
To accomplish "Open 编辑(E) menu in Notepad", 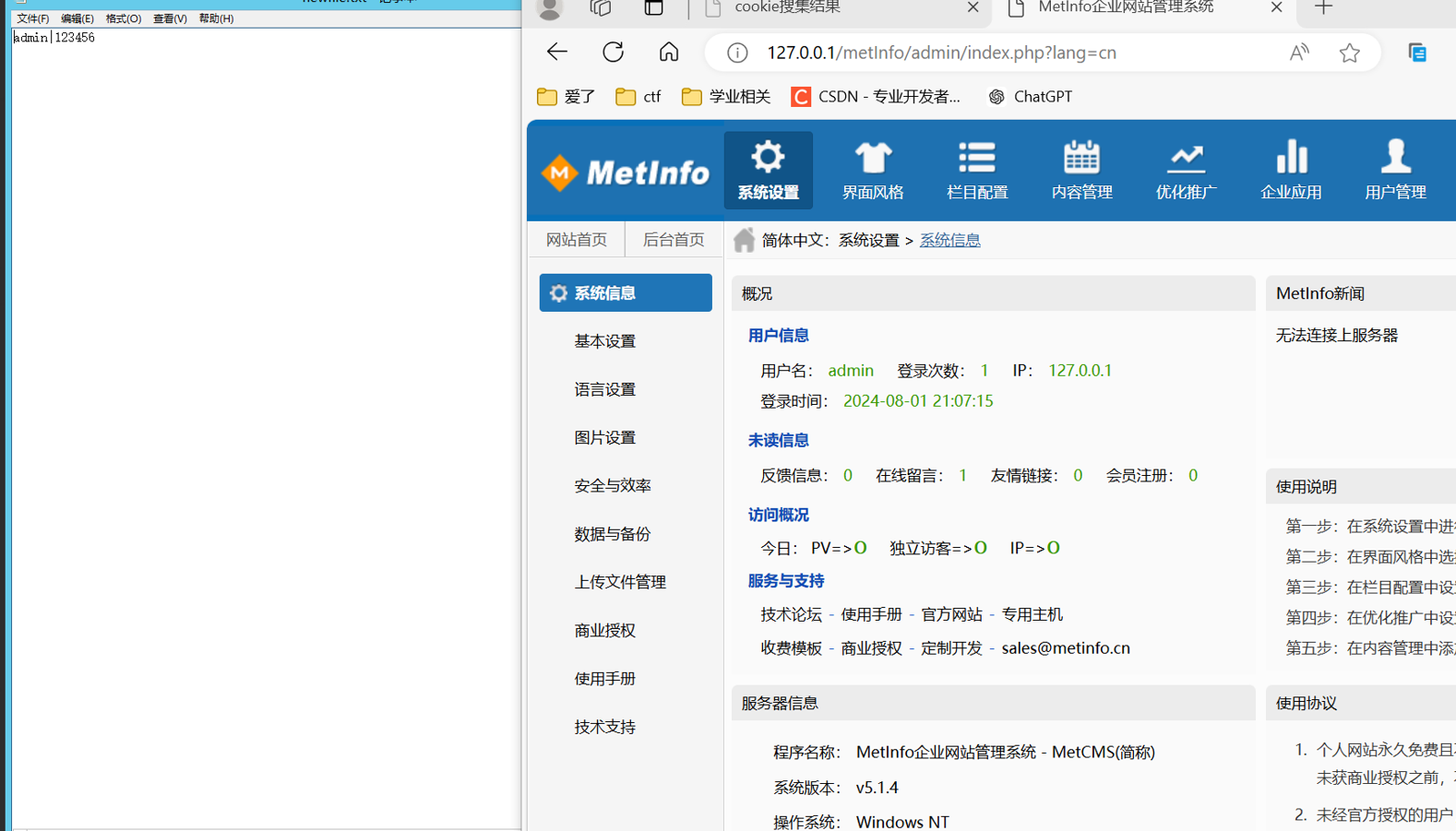I will (x=77, y=18).
